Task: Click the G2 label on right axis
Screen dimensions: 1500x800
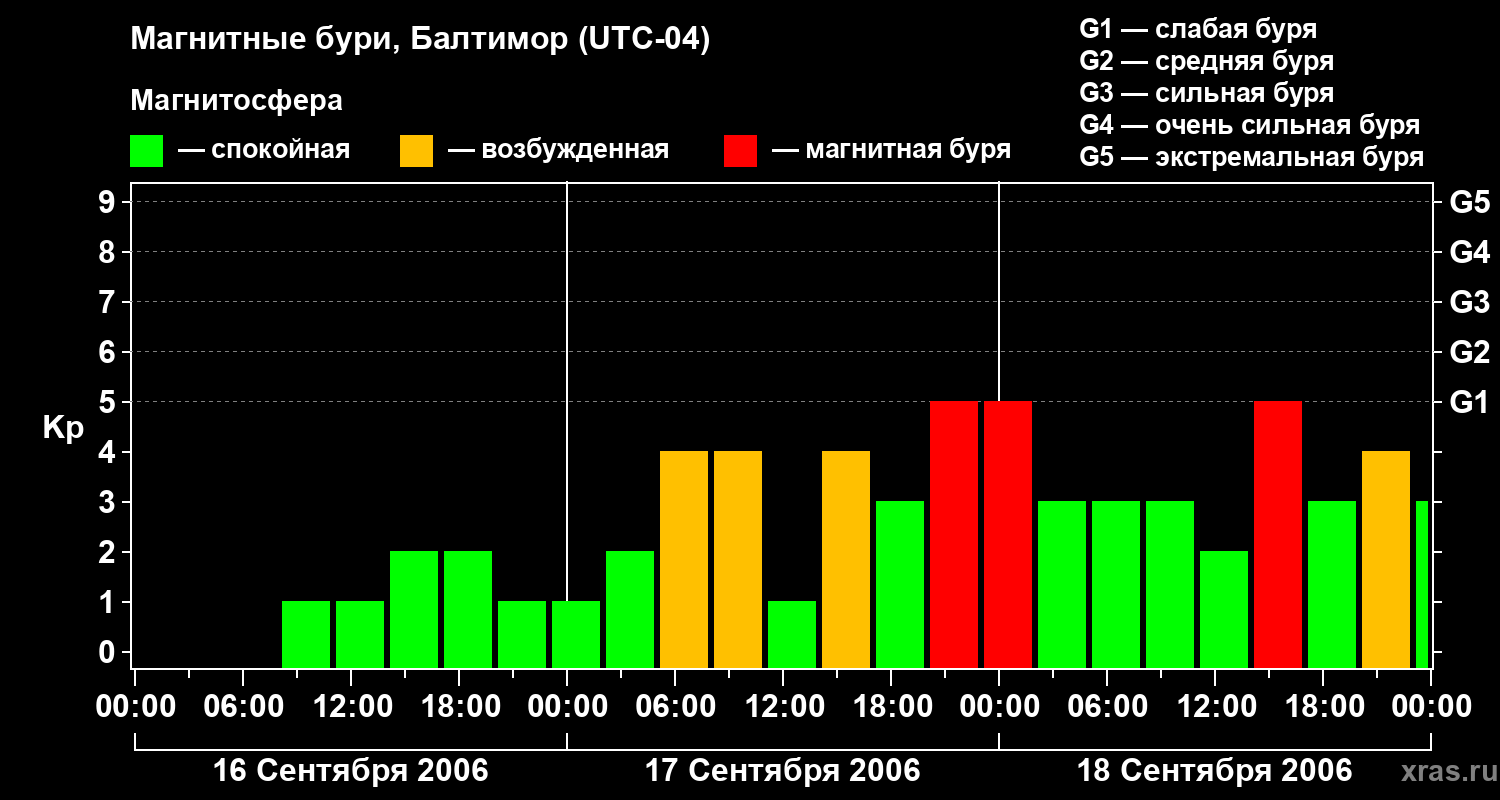Action: click(x=1469, y=352)
